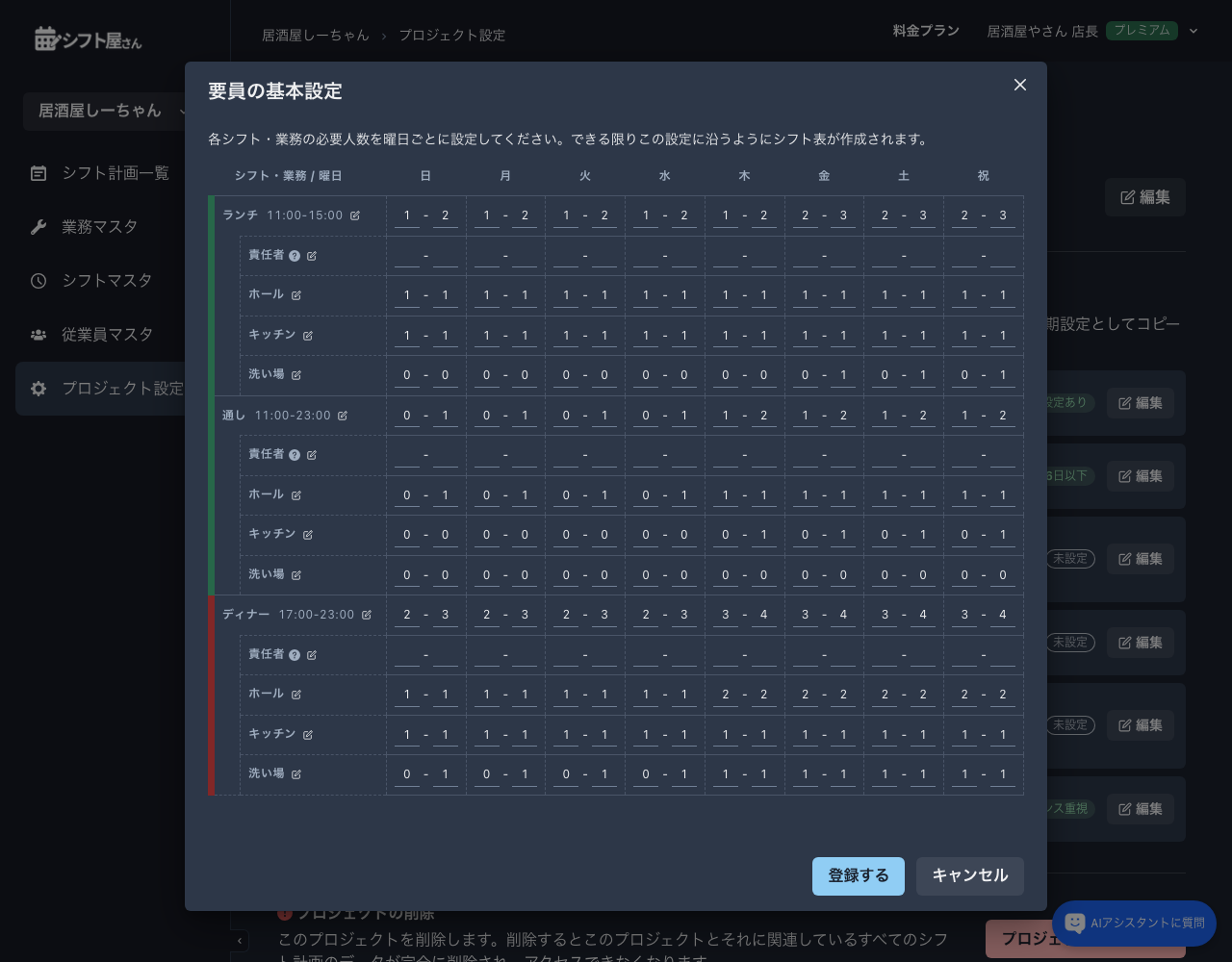The image size is (1232, 962).
Task: Click the 居酒屋しーちゃん breadcrumb link
Action: (316, 35)
